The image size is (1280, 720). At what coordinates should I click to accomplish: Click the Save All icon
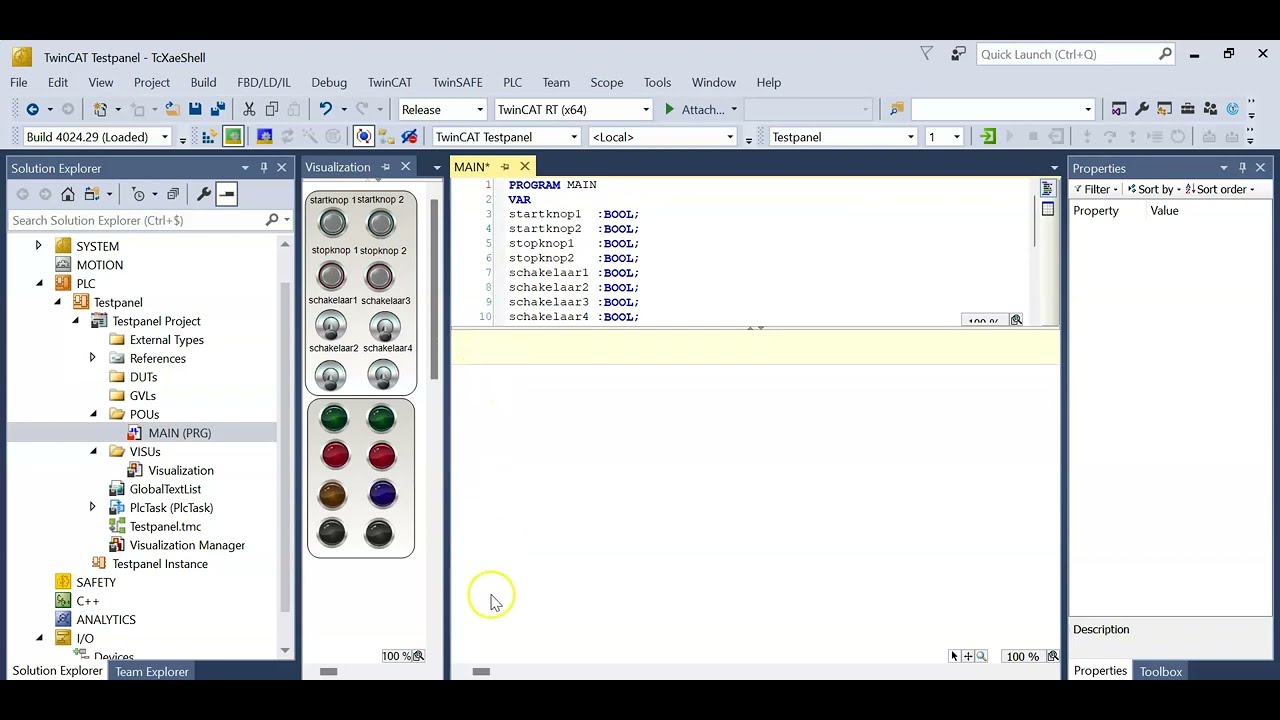coord(218,109)
